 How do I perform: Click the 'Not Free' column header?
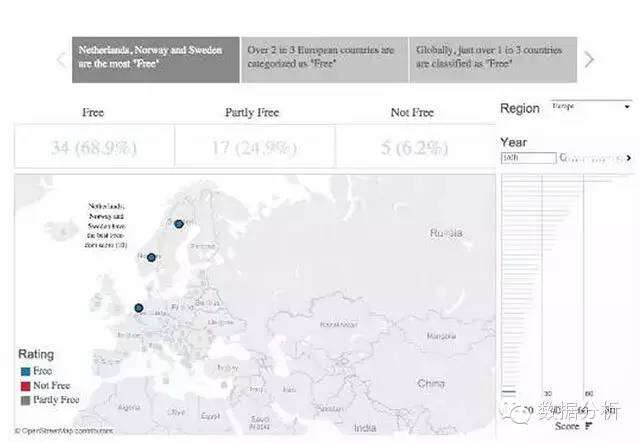412,112
